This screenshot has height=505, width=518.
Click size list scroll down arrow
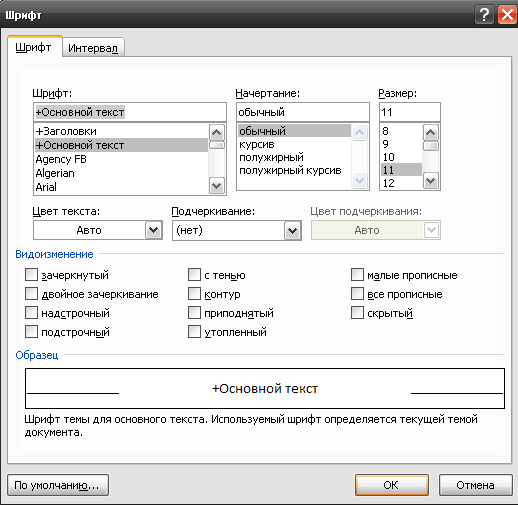coord(431,181)
